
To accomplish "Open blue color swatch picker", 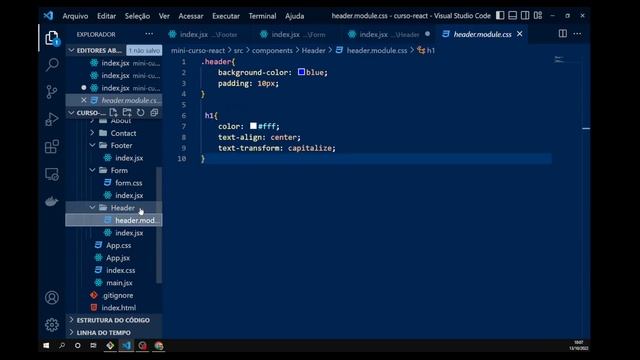I will (x=301, y=72).
